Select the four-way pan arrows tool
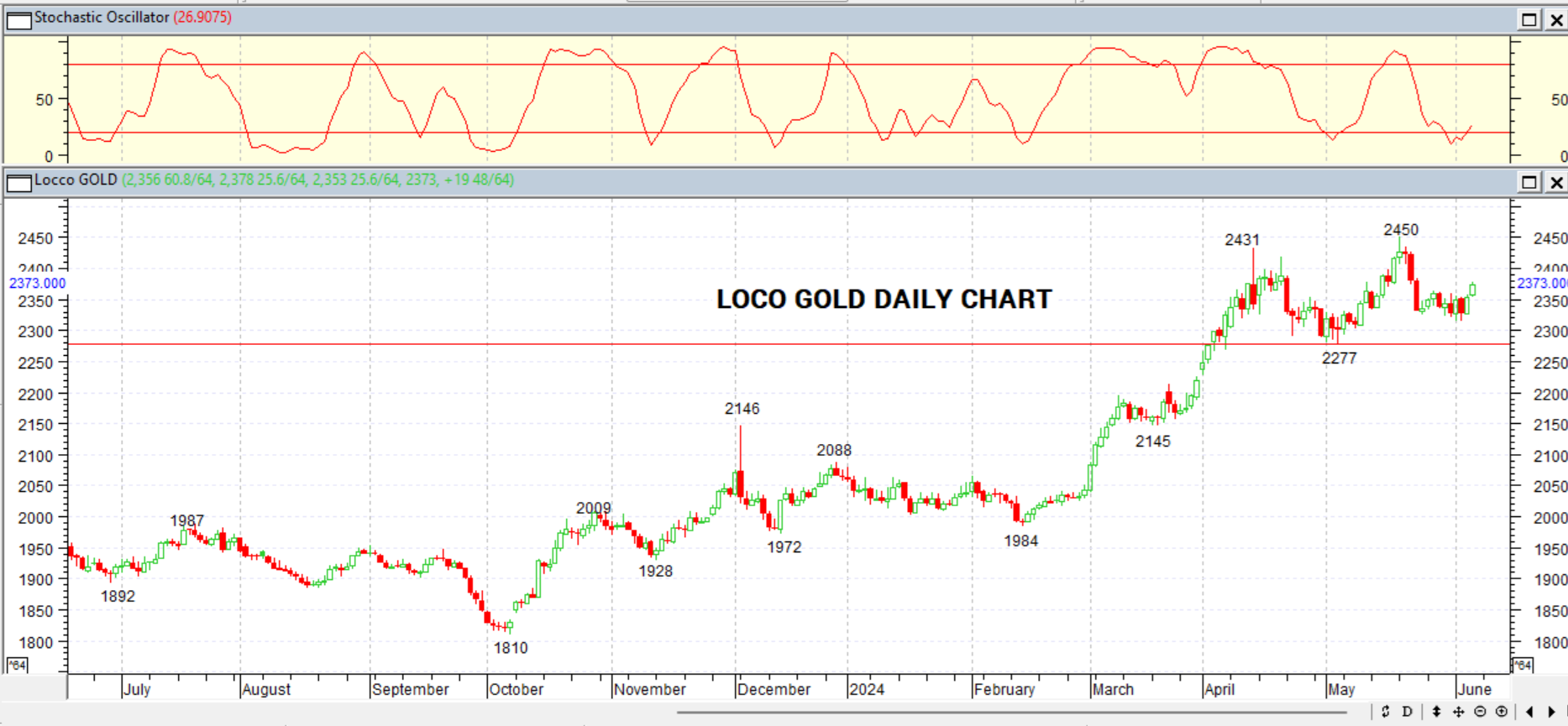Image resolution: width=1568 pixels, height=726 pixels. coord(1459,712)
